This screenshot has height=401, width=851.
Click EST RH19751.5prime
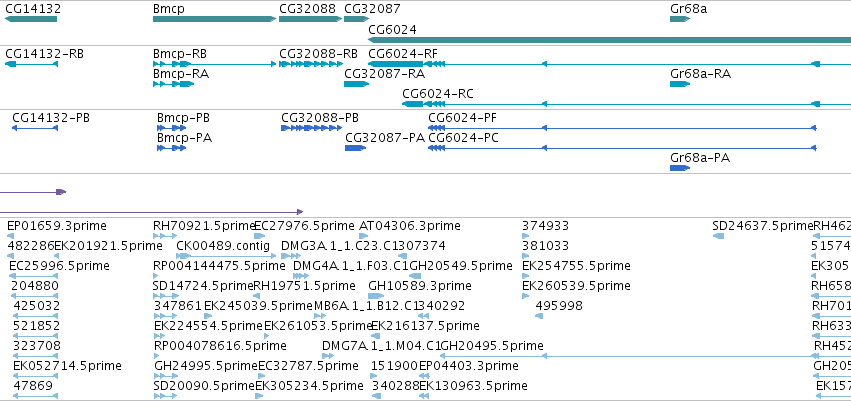[257, 296]
